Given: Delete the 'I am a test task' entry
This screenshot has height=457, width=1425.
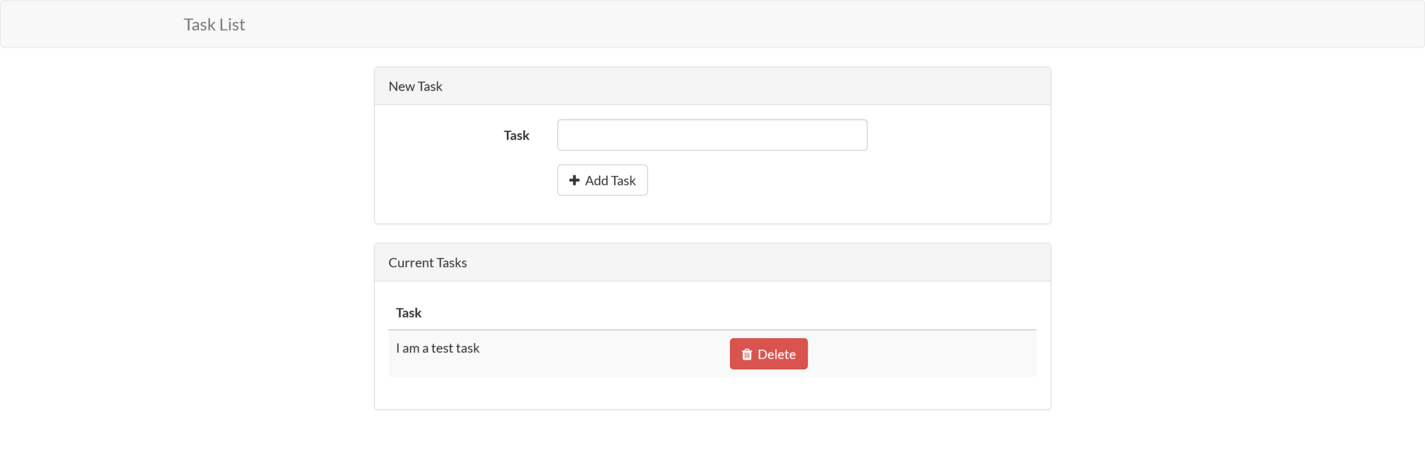Looking at the screenshot, I should (x=768, y=354).
